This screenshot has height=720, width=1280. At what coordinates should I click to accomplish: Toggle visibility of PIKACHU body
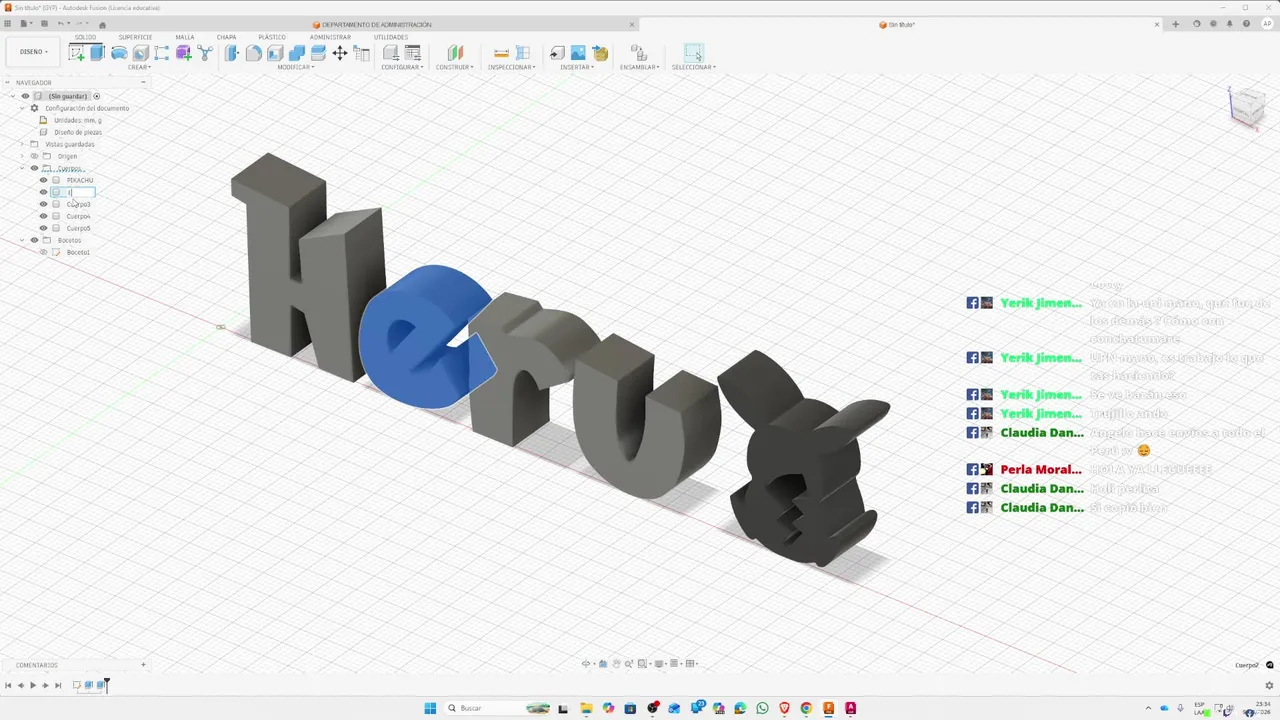coord(43,180)
